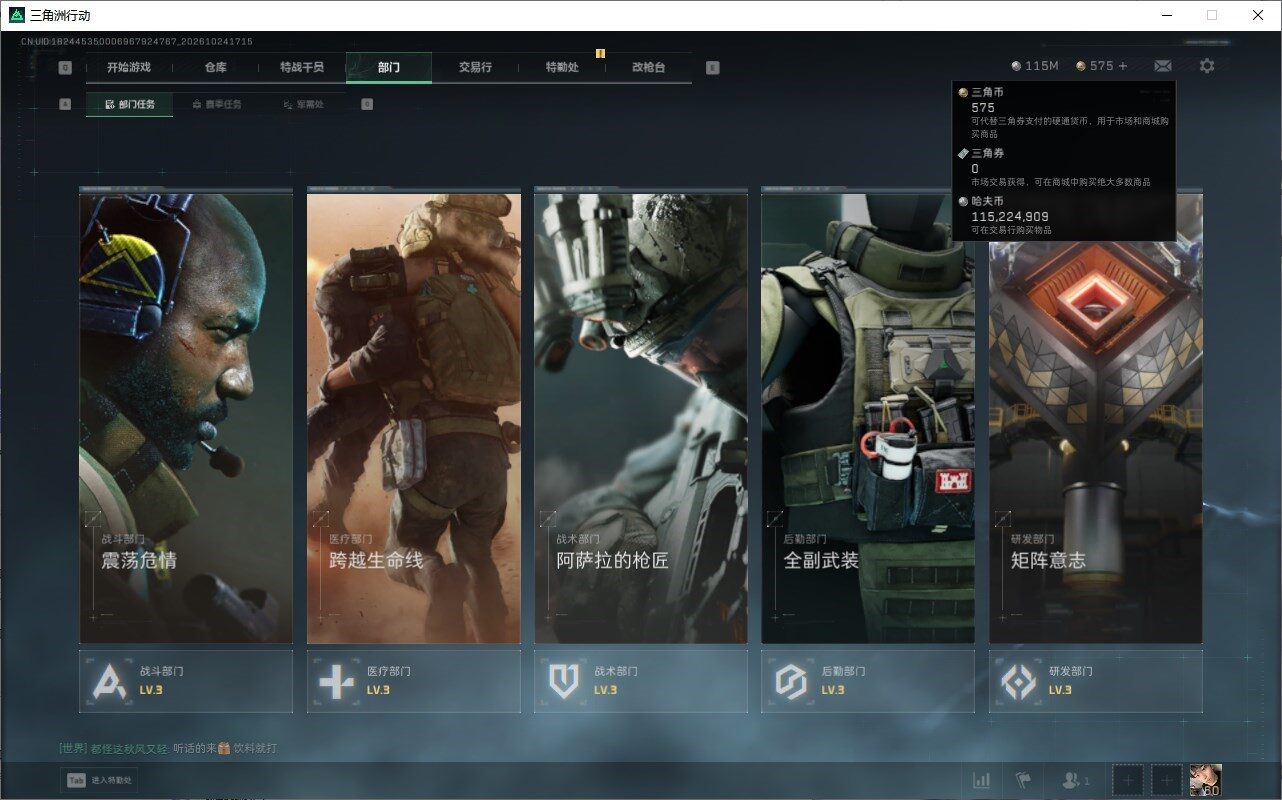This screenshot has width=1282, height=800.
Task: Click the plus next to 575 currency
Action: tap(1123, 66)
